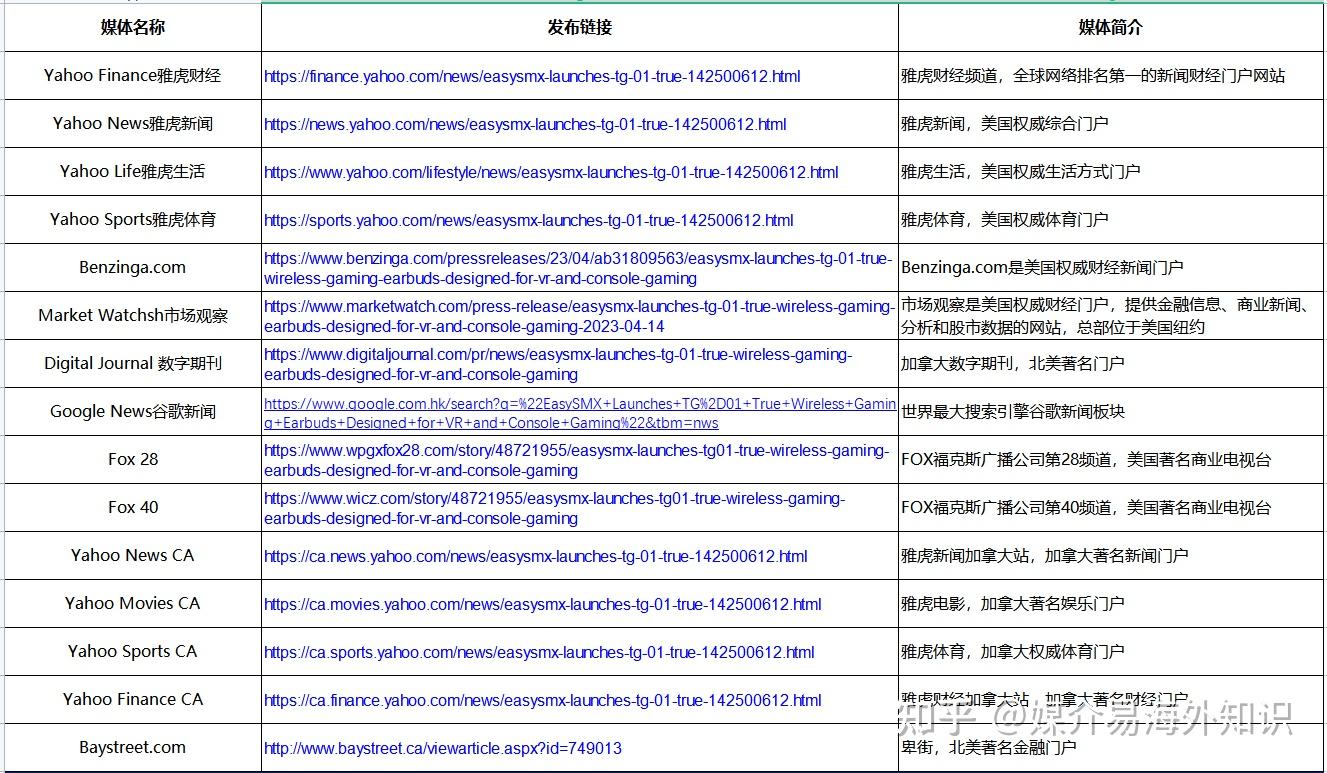Select the 媒体简介 header cell
The image size is (1327, 773).
click(1111, 27)
